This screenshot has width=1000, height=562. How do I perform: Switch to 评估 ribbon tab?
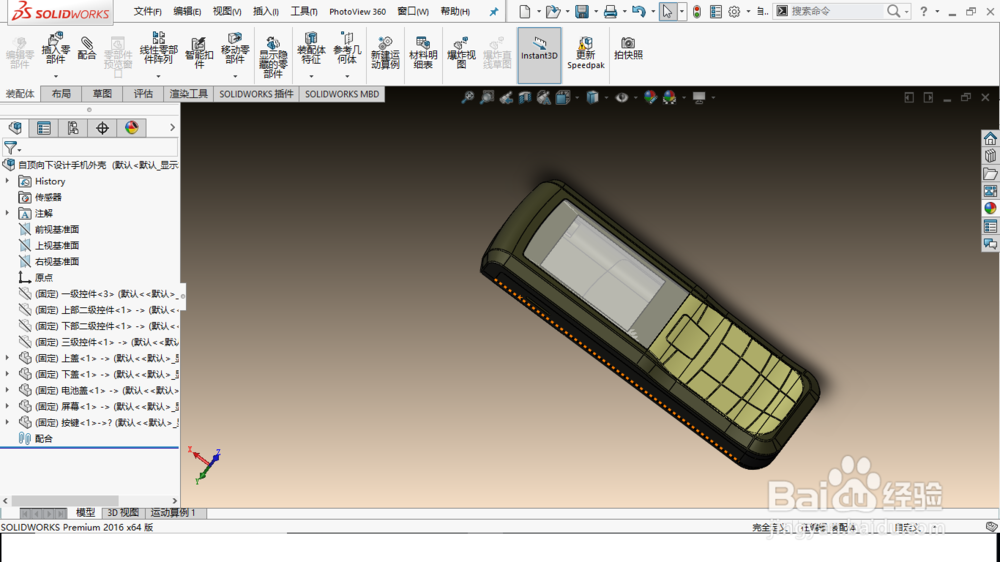pyautogui.click(x=143, y=94)
